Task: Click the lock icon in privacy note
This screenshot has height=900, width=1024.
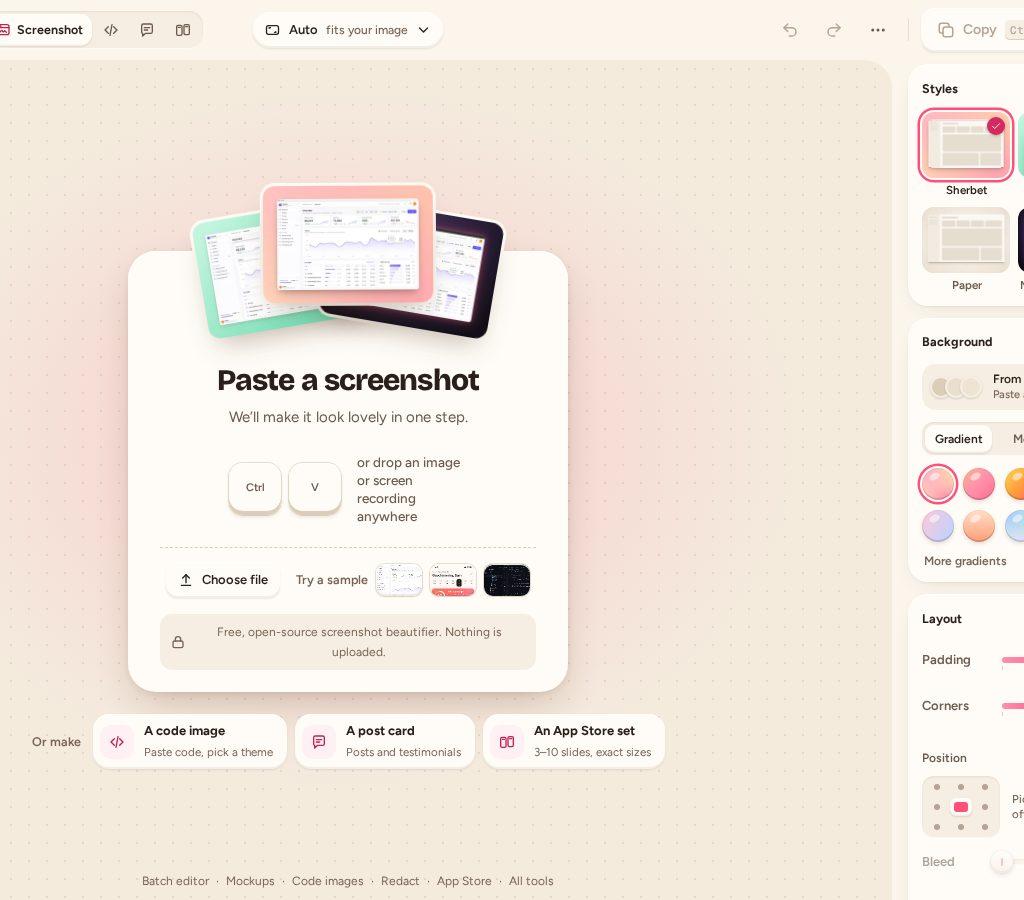Action: coord(178,642)
